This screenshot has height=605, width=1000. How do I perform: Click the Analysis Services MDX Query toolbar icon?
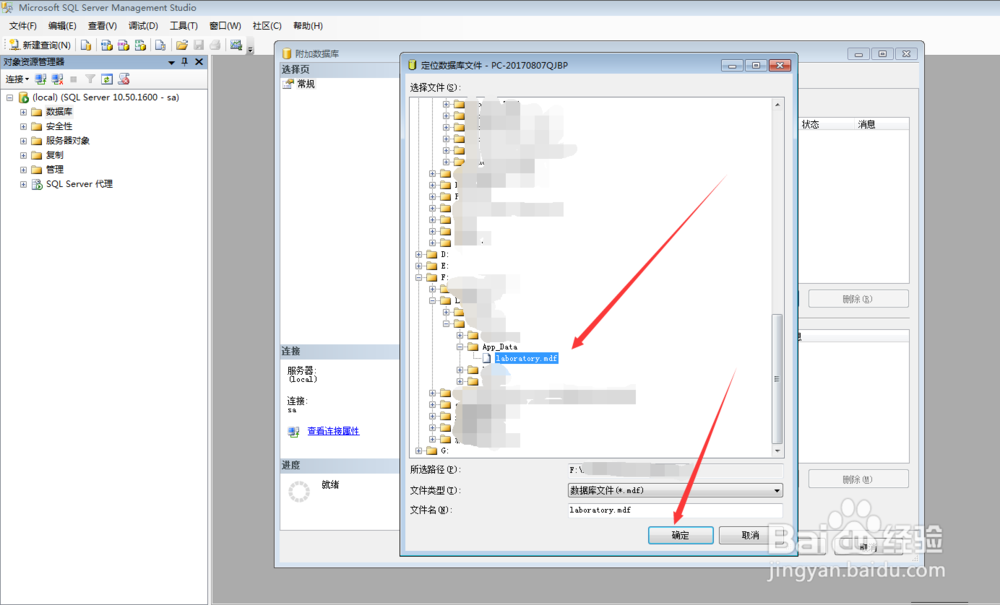coord(107,45)
